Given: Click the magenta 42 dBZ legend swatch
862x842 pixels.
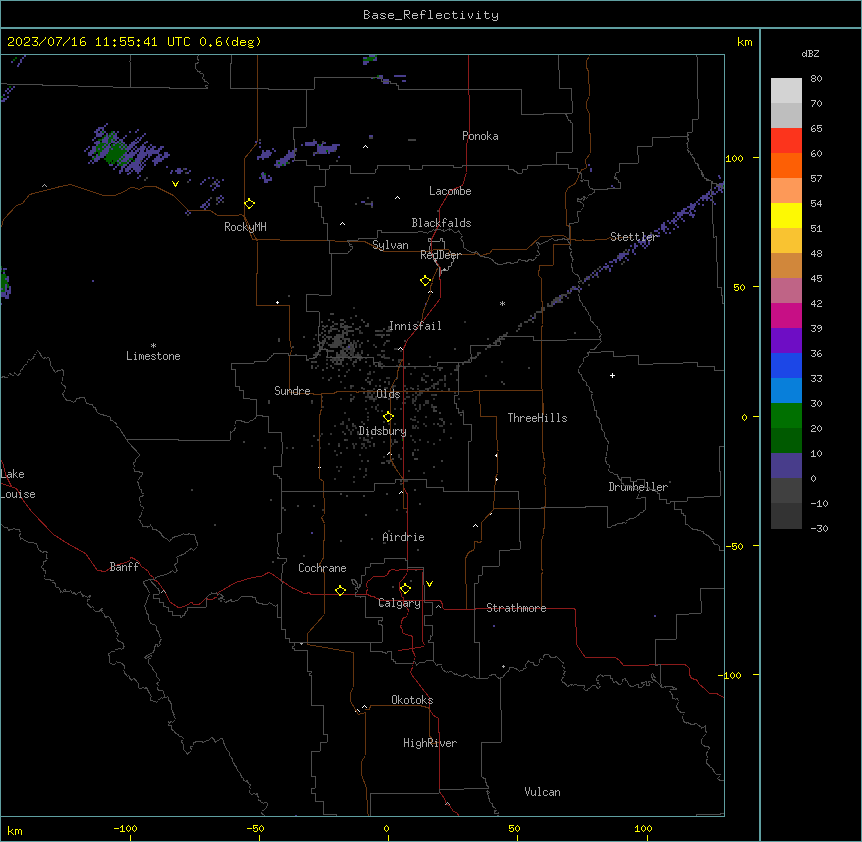Looking at the screenshot, I should 786,315.
